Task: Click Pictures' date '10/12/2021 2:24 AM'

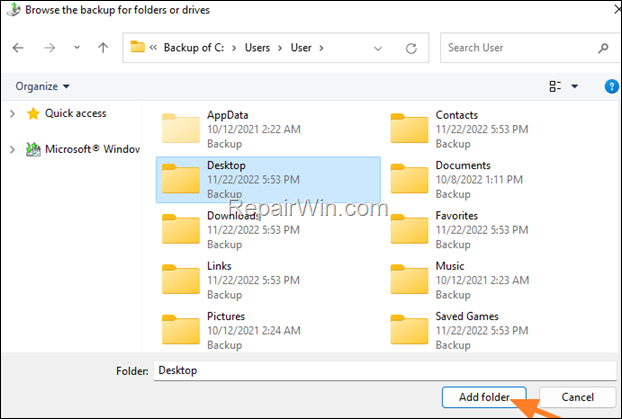Action: (253, 331)
